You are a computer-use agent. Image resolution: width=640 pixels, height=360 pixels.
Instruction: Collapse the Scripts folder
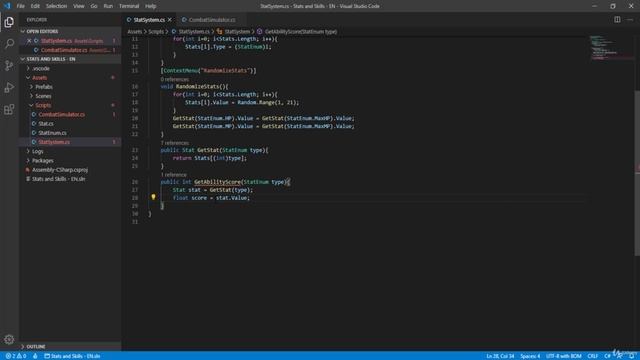pyautogui.click(x=43, y=105)
